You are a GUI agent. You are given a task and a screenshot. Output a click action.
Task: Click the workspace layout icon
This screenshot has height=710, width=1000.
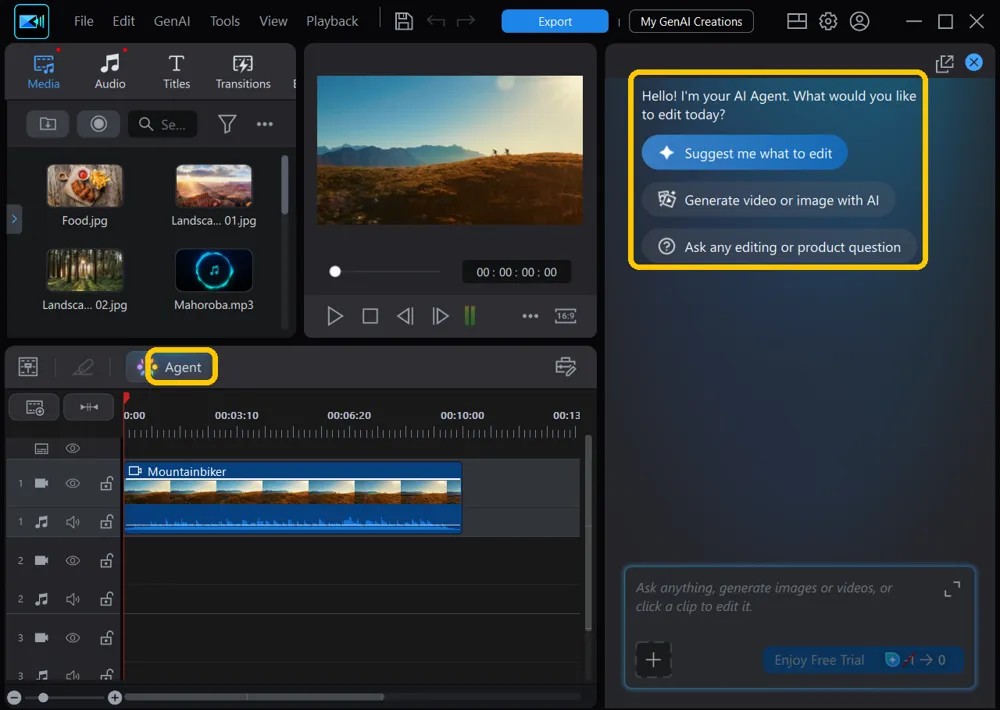click(797, 21)
